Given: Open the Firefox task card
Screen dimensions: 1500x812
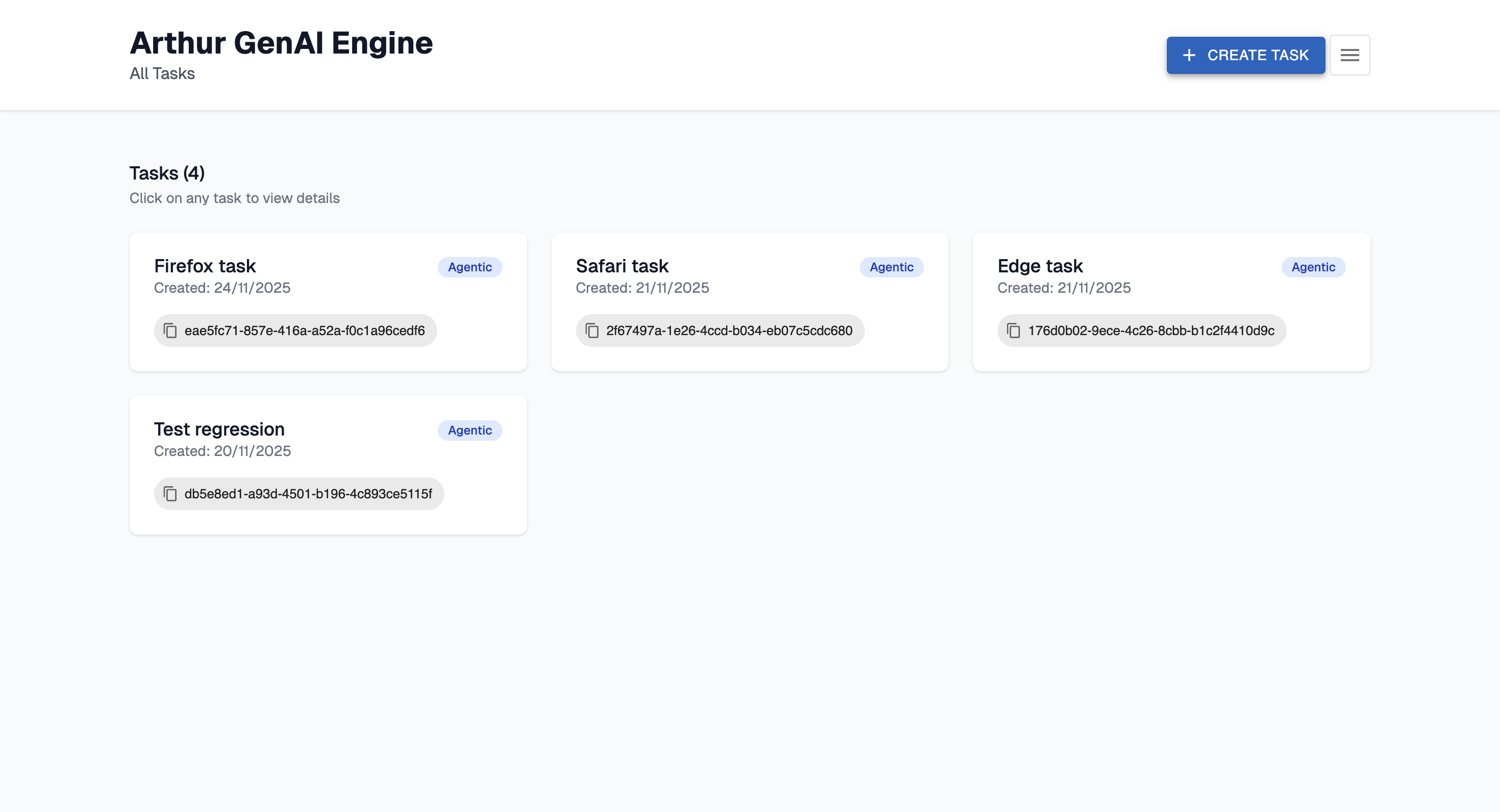Looking at the screenshot, I should [328, 301].
